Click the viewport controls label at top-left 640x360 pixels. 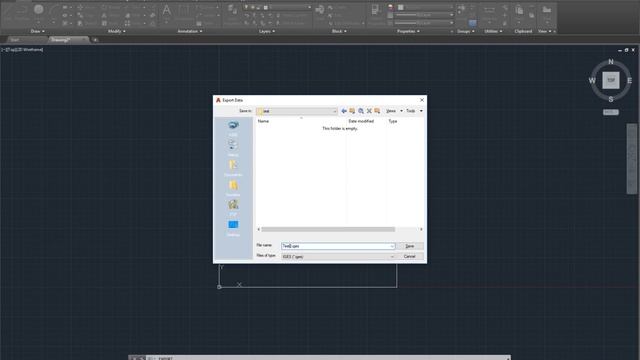tap(22, 49)
